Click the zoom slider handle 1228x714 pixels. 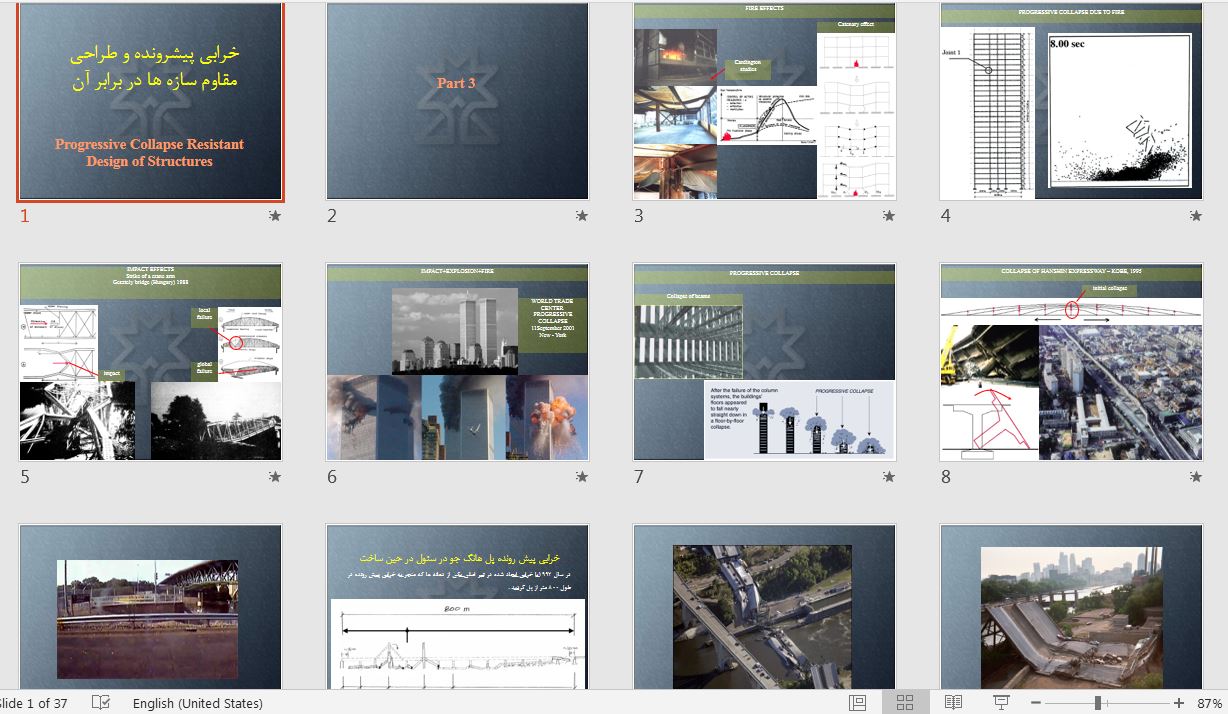[x=1098, y=703]
